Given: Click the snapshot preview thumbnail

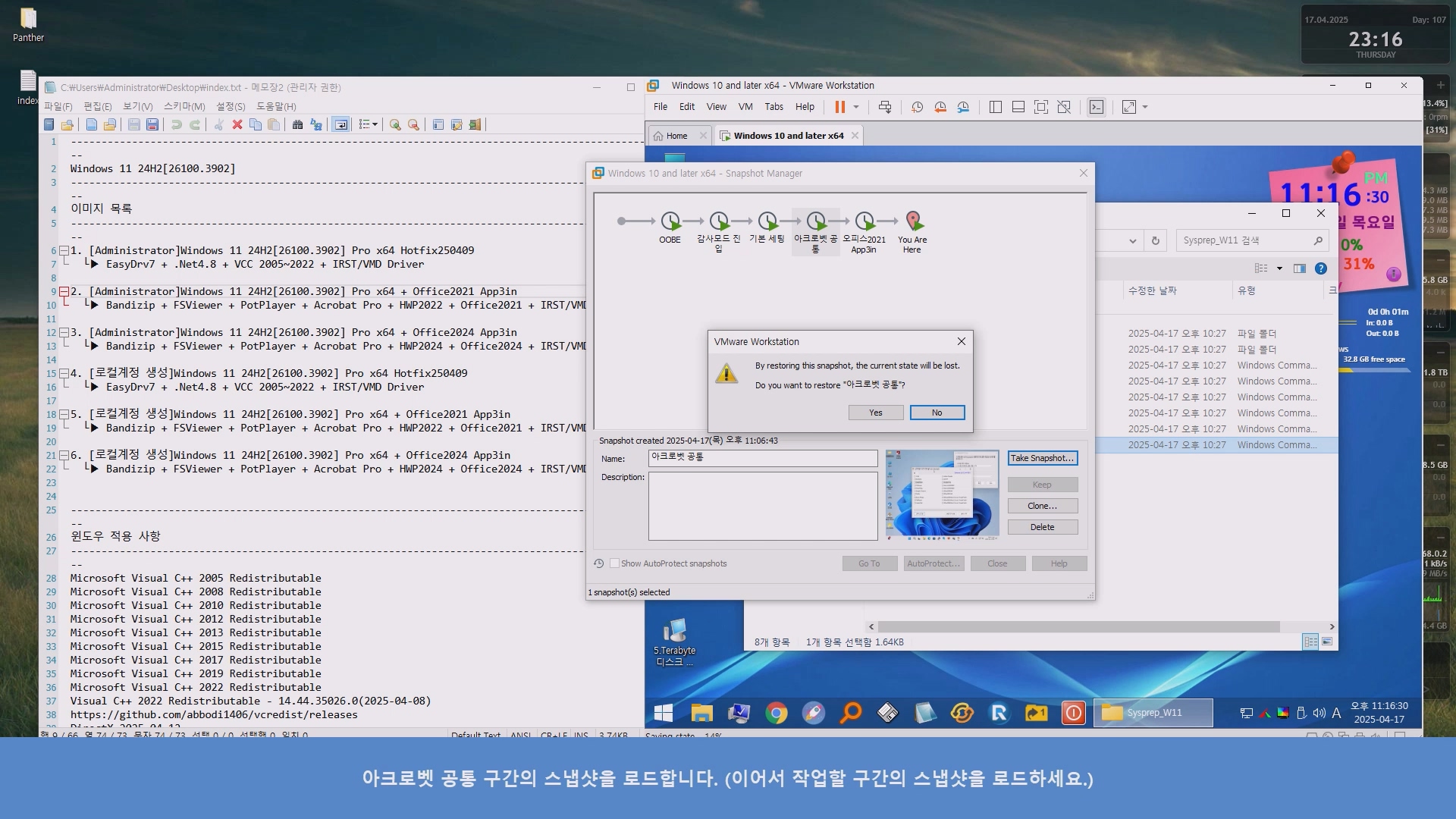Looking at the screenshot, I should click(x=943, y=494).
